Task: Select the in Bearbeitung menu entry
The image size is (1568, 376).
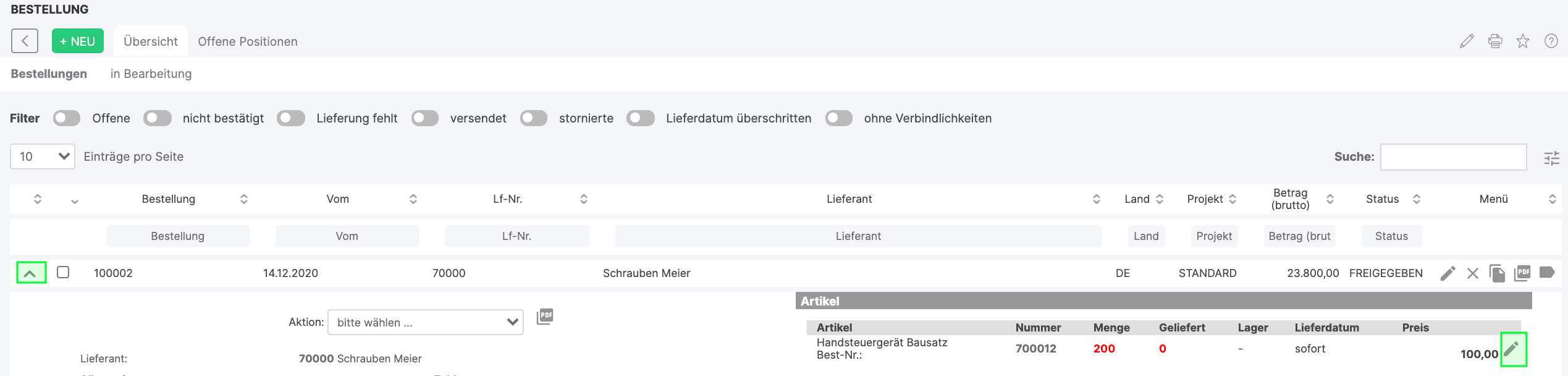Action: coord(151,74)
